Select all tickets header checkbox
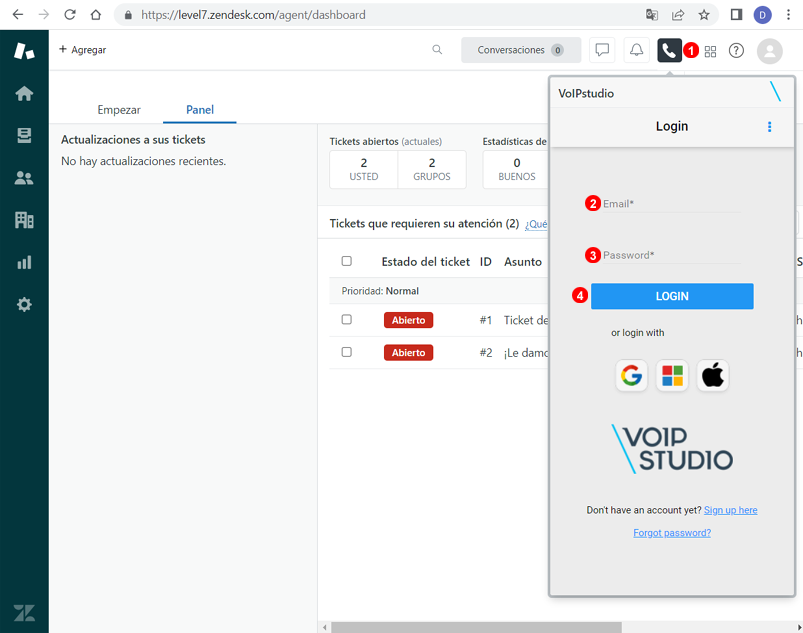This screenshot has width=803, height=633. [x=347, y=261]
